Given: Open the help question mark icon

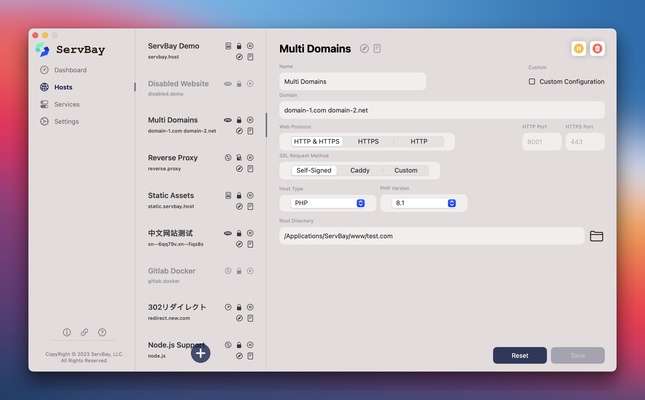Looking at the screenshot, I should click(102, 332).
